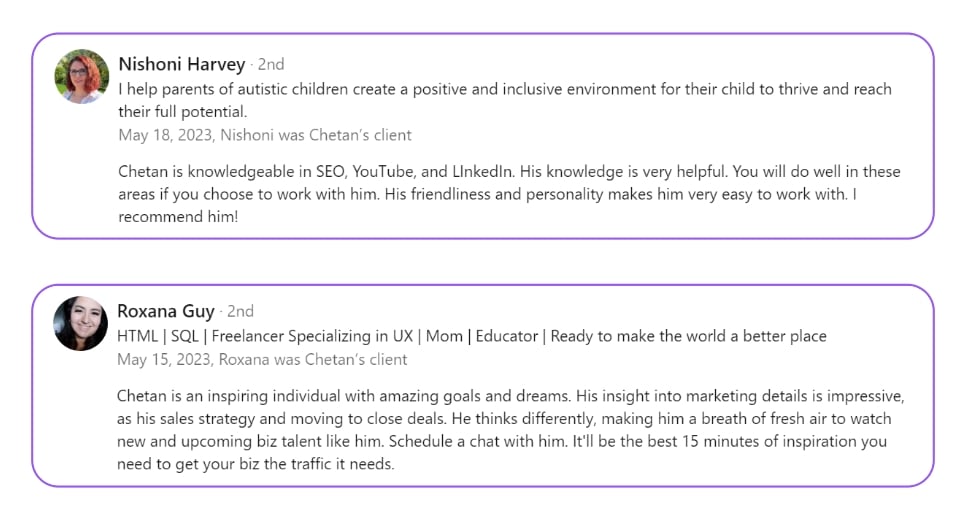Click the 2nd degree label beside Roxana Guy

(241, 312)
